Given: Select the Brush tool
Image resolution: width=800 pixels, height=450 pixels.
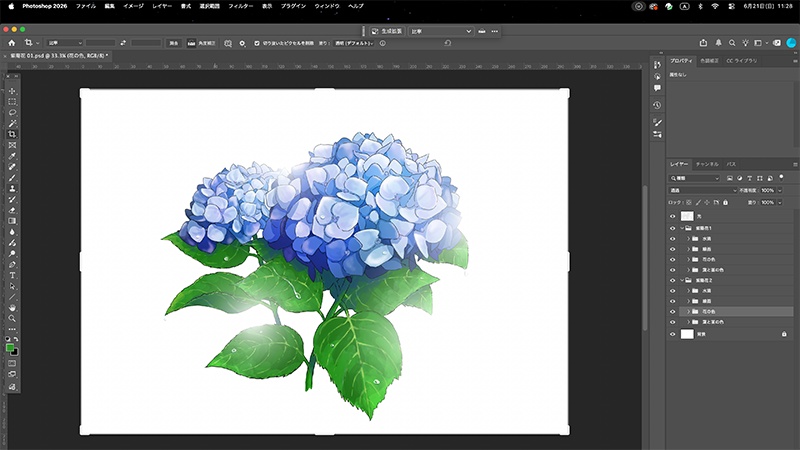Looking at the screenshot, I should 12,178.
